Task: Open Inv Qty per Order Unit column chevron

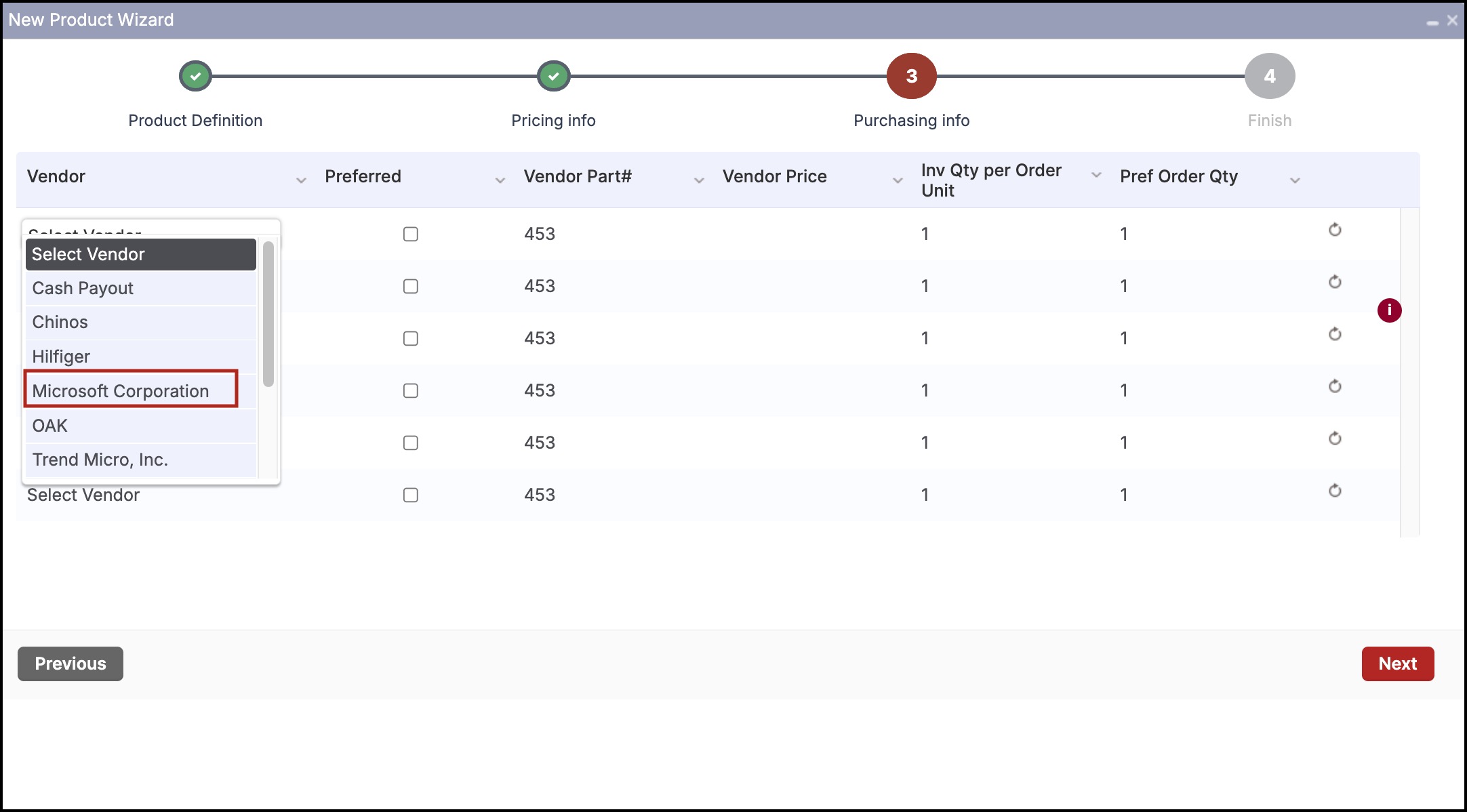Action: pyautogui.click(x=1096, y=175)
